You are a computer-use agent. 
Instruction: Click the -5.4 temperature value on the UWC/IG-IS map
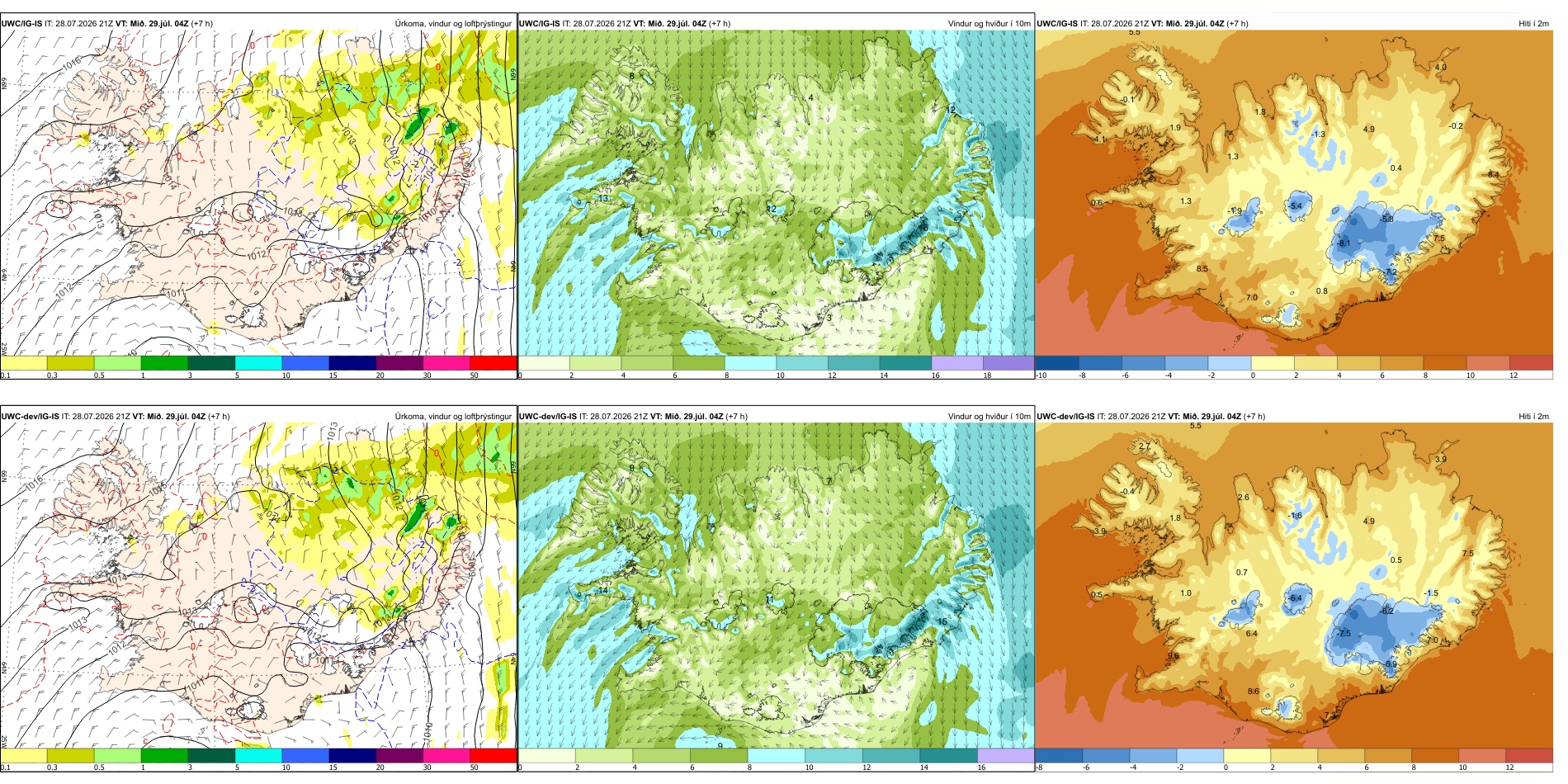tap(1296, 206)
